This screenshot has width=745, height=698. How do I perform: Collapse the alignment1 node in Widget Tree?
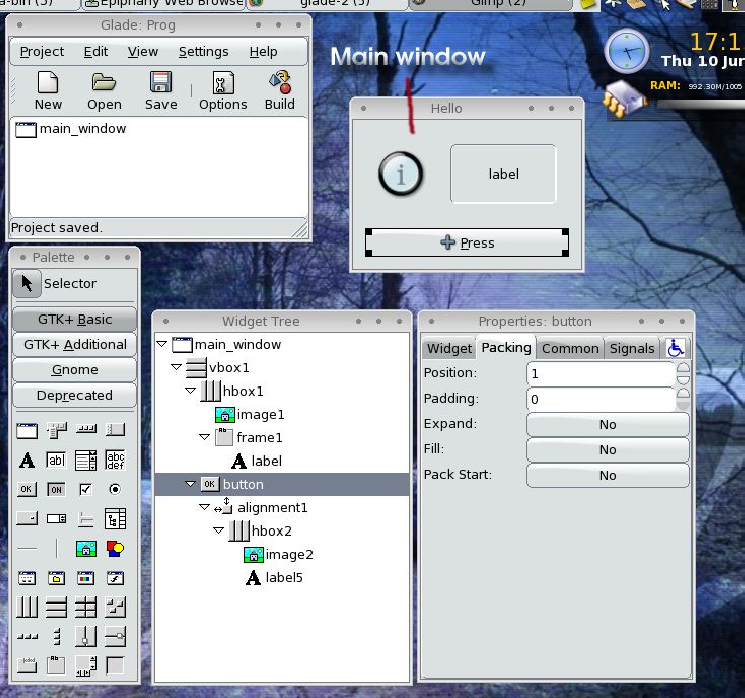pyautogui.click(x=204, y=507)
